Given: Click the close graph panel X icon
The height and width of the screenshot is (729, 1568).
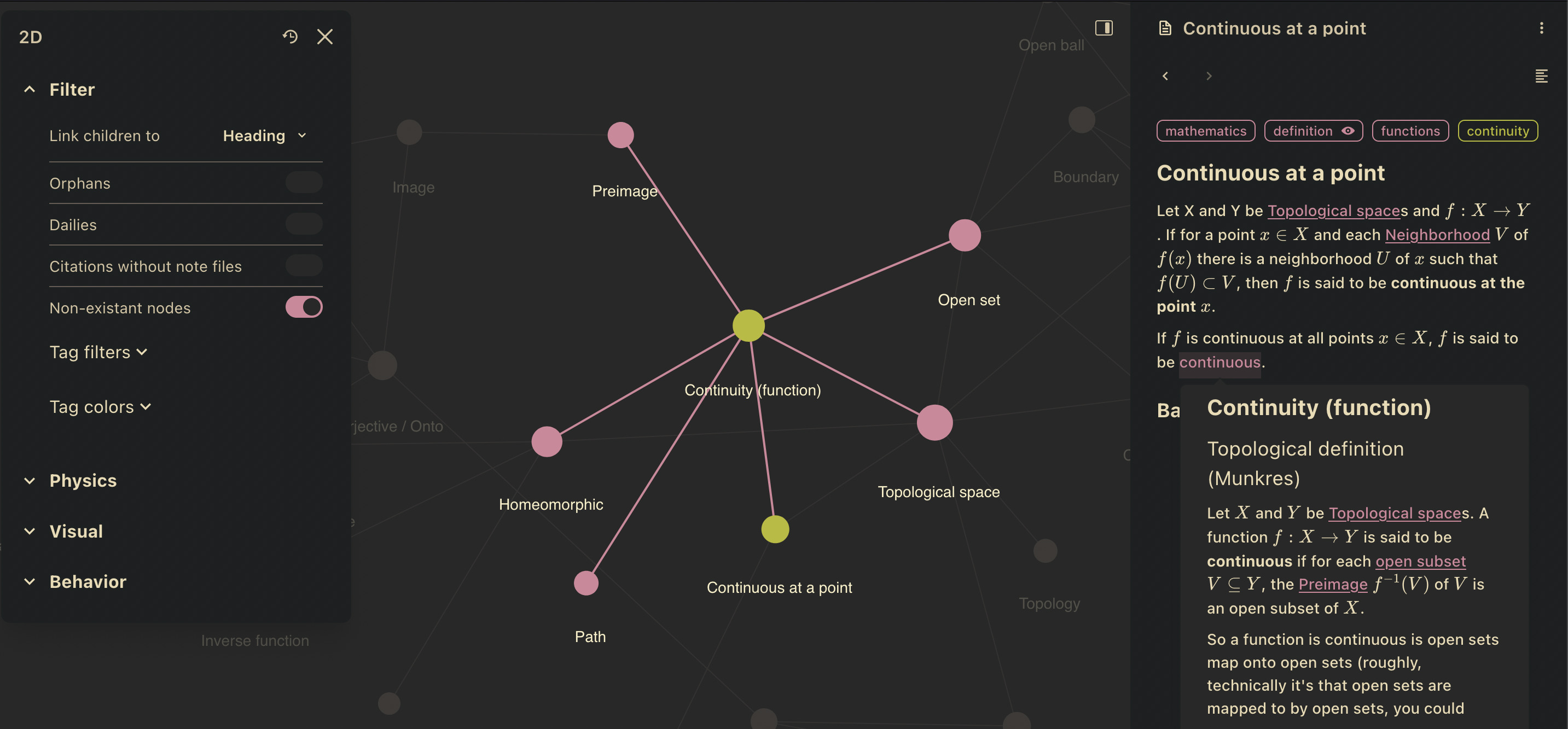Looking at the screenshot, I should [325, 36].
